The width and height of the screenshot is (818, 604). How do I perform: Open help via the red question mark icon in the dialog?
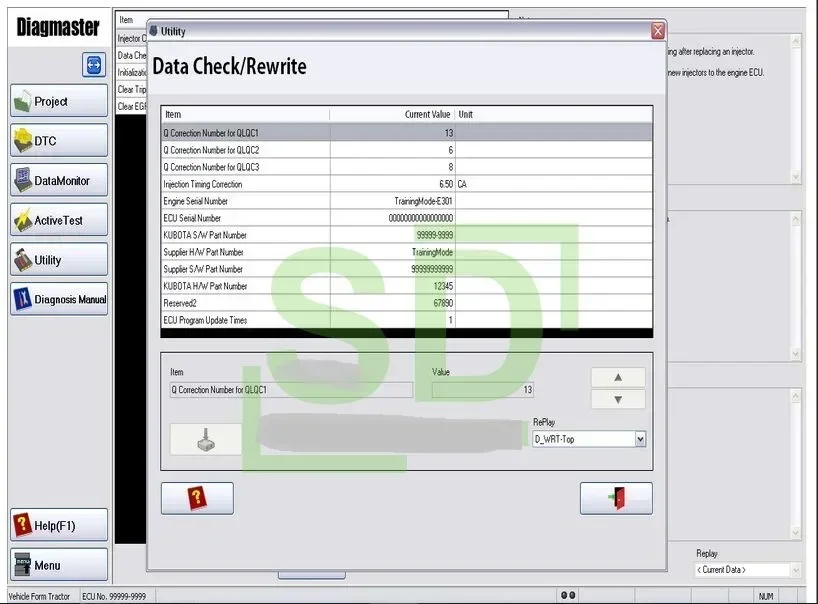click(196, 497)
